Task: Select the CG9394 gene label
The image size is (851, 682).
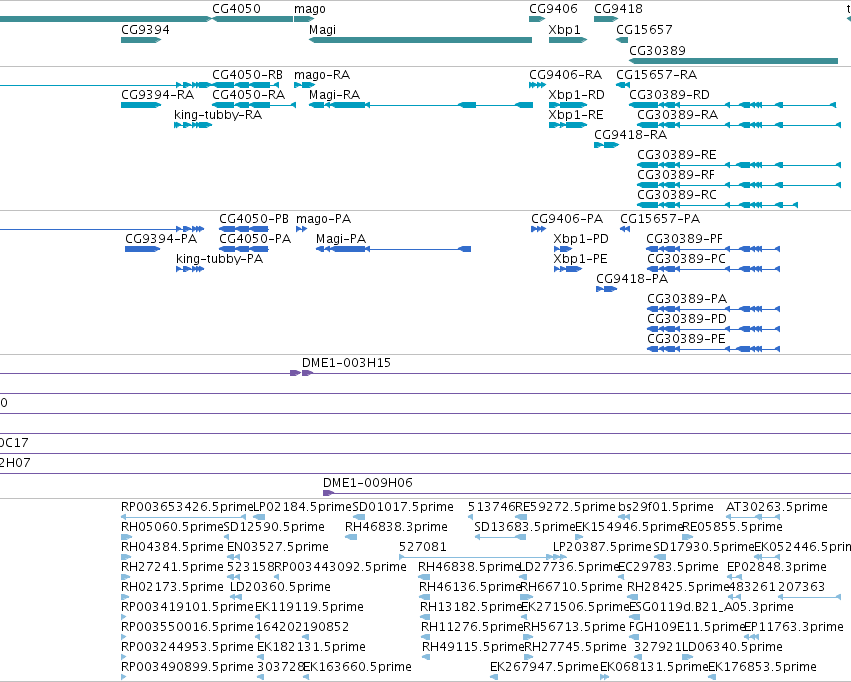Action: tap(145, 30)
